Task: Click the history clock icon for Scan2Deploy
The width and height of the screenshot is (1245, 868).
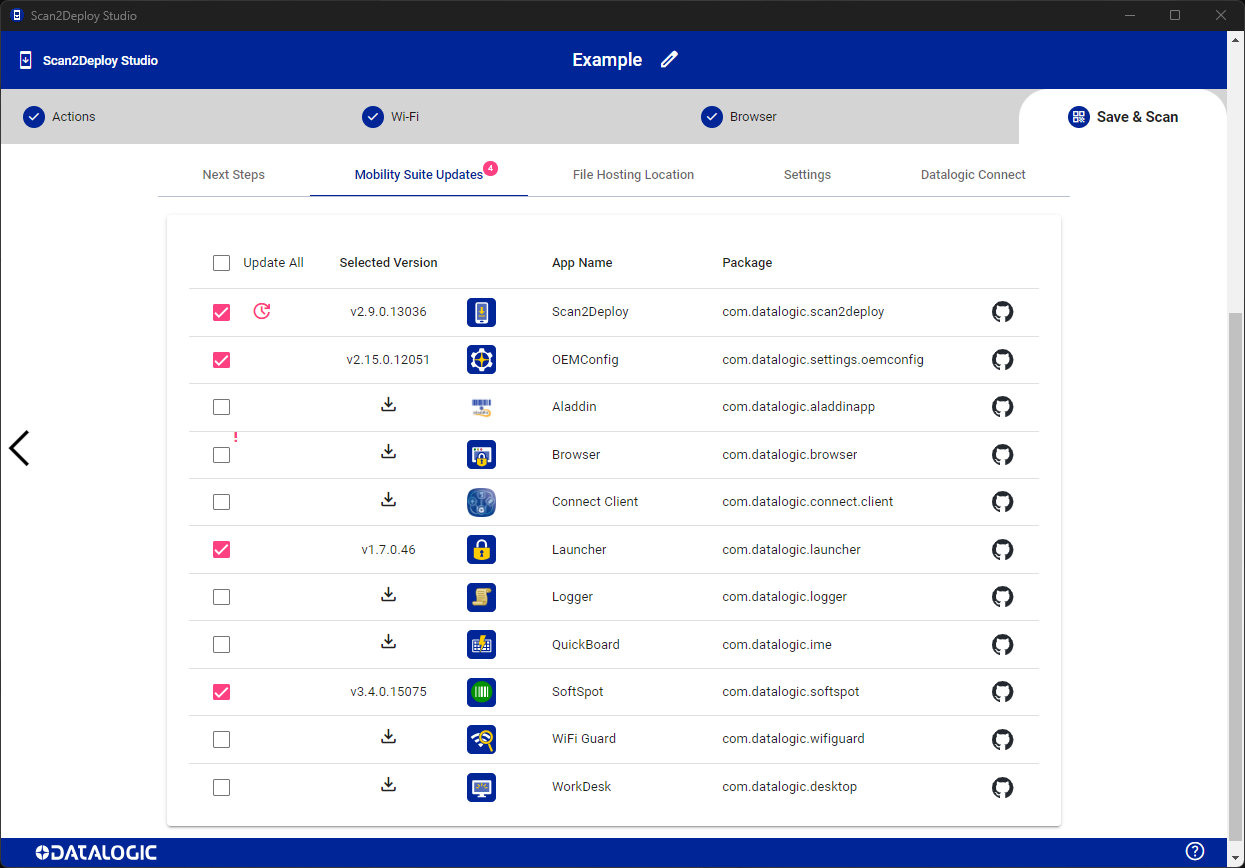Action: click(262, 311)
